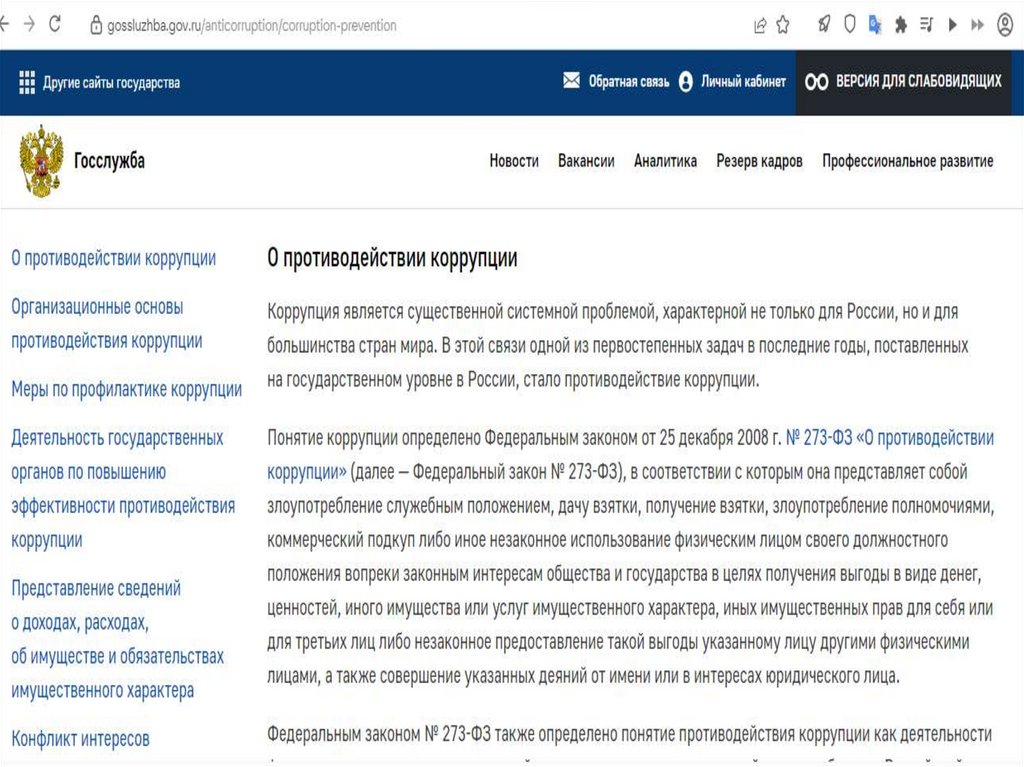Viewport: 1024px width, 767px height.
Task: Bookmark this page with the star icon
Action: click(783, 25)
